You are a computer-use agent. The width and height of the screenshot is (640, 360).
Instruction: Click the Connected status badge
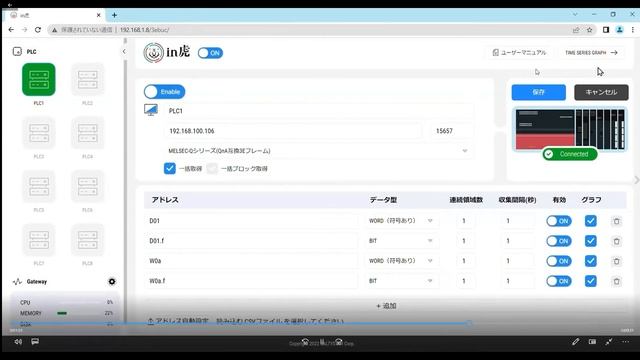570,154
